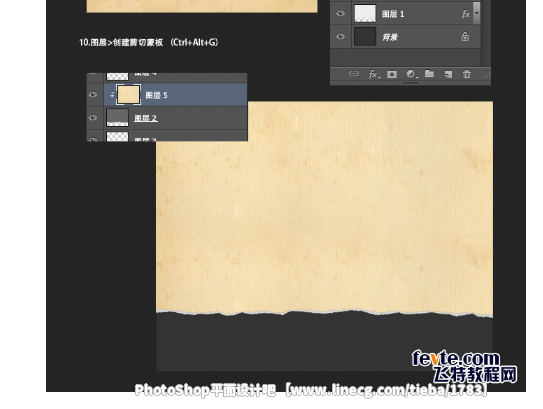Add a layer mask via footer icon
543x409 pixels.
point(392,74)
